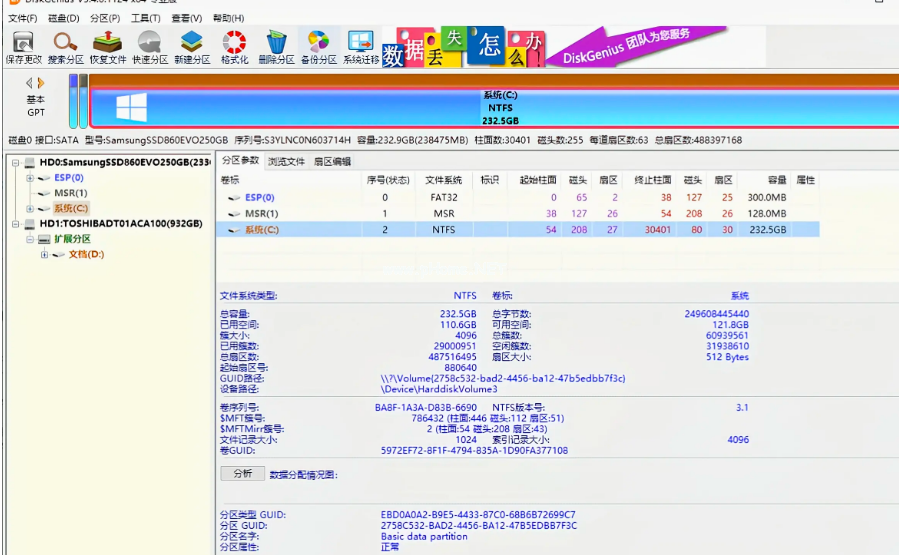Select the 格式化 (Format) toolbar icon
Viewport: 899px width, 555px height.
pyautogui.click(x=234, y=46)
